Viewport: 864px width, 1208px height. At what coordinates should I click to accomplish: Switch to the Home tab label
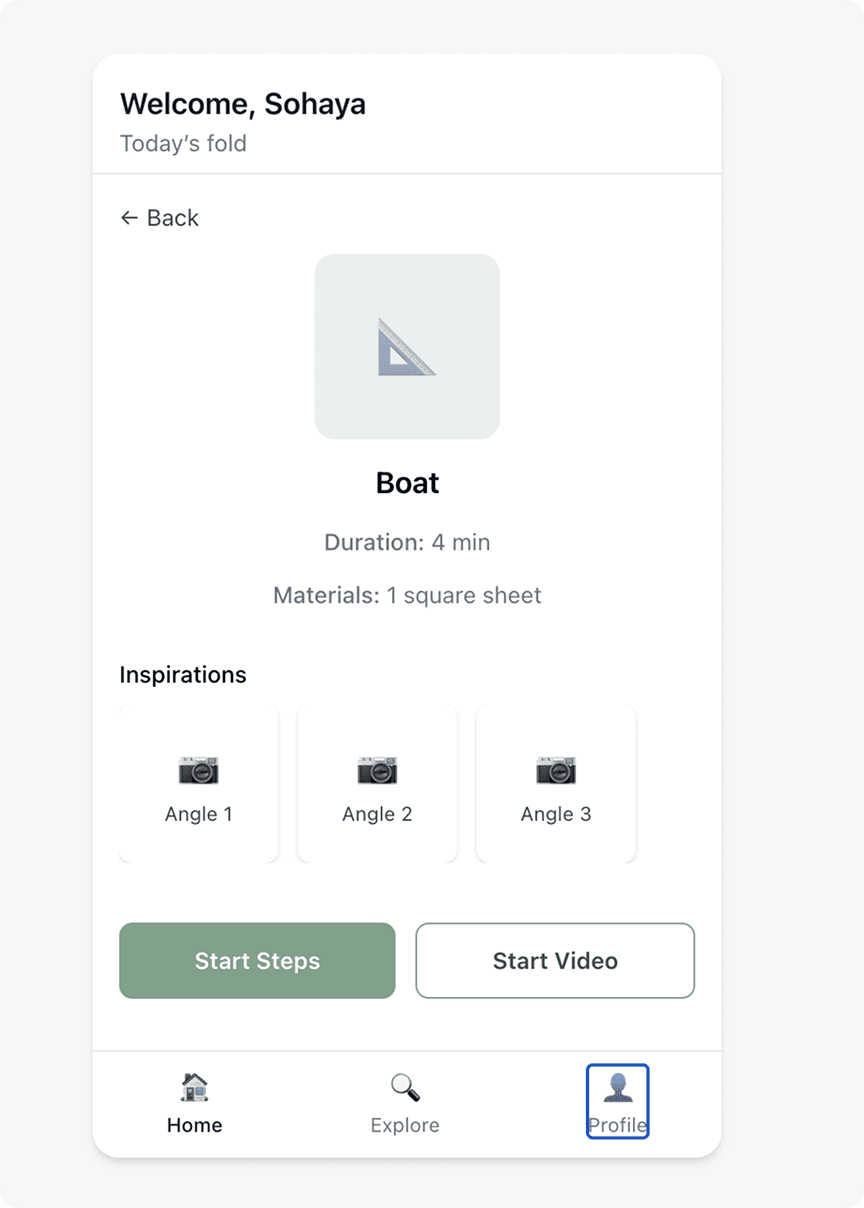coord(194,1125)
